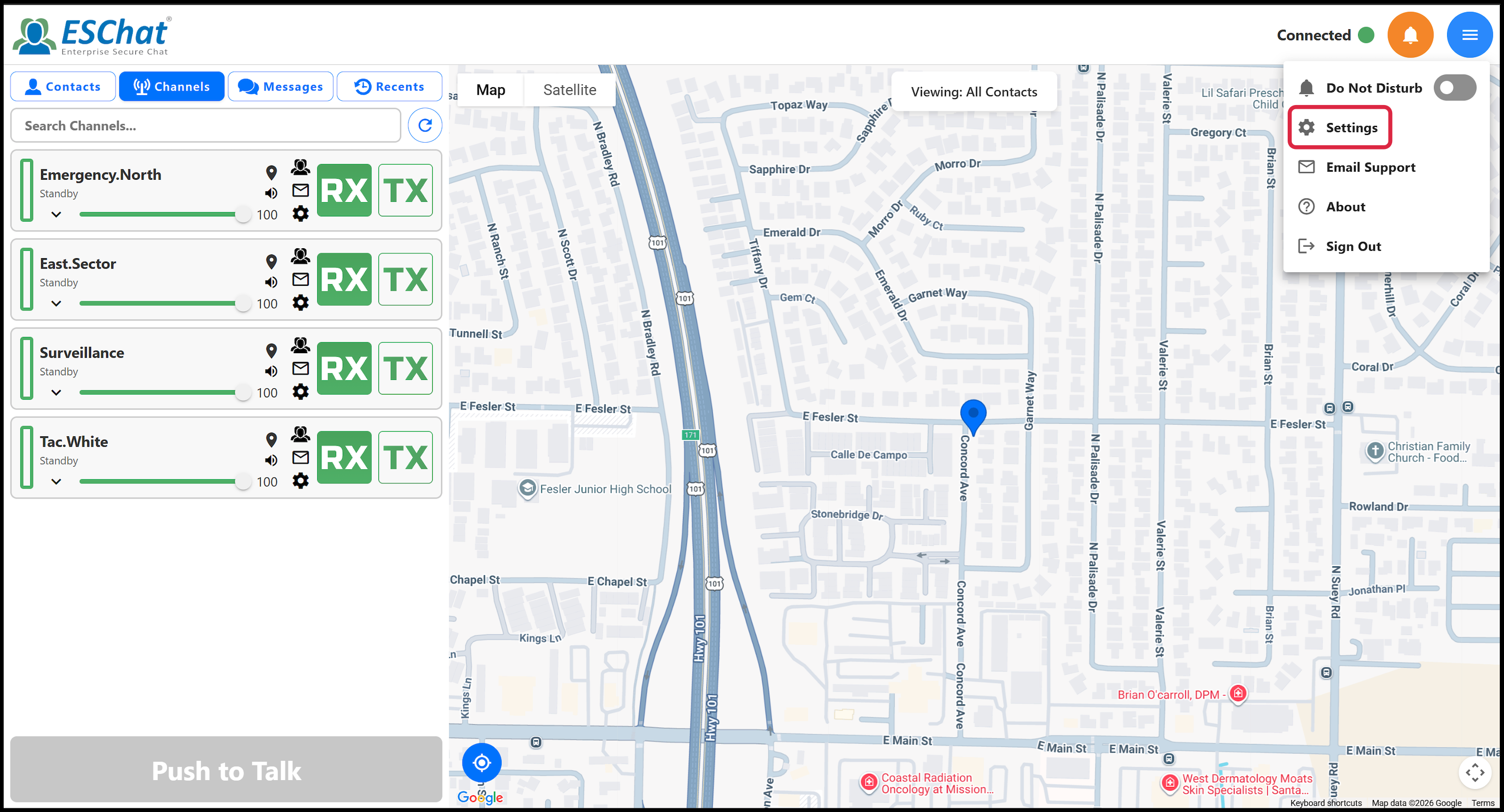View Tac.White channel members icon
This screenshot has width=1504, height=812.
[300, 434]
